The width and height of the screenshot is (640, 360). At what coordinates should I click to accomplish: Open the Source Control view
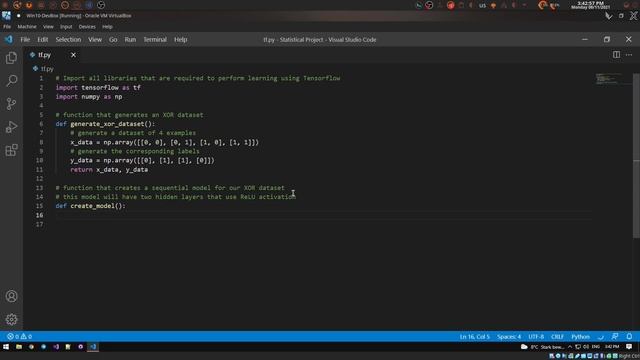(x=11, y=104)
